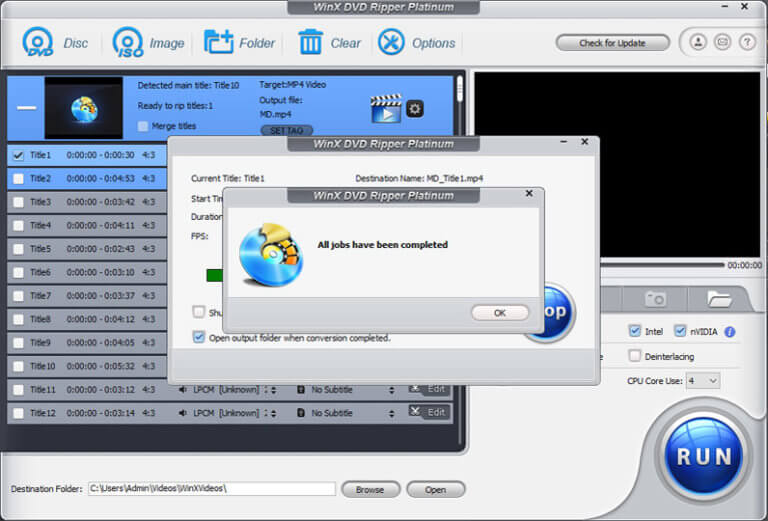Select the Title7 row

tap(87, 296)
